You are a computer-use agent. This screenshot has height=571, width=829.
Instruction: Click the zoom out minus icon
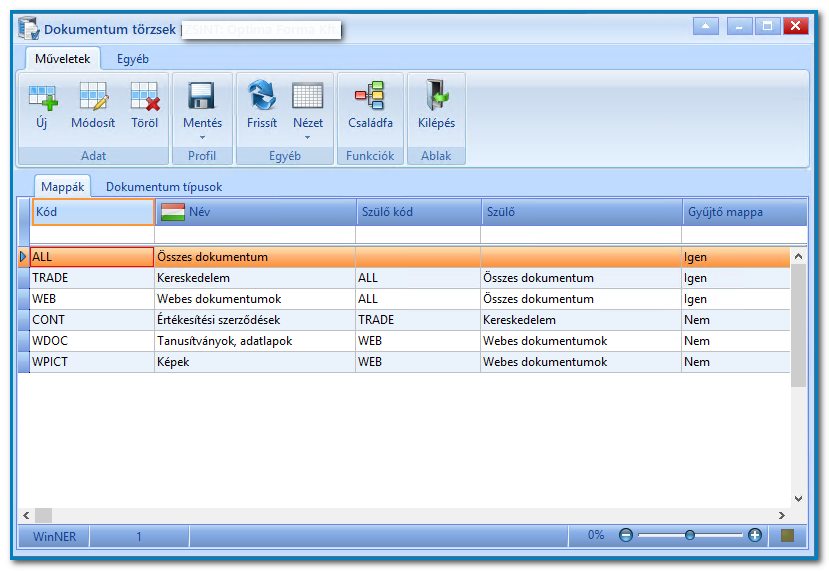coord(625,535)
